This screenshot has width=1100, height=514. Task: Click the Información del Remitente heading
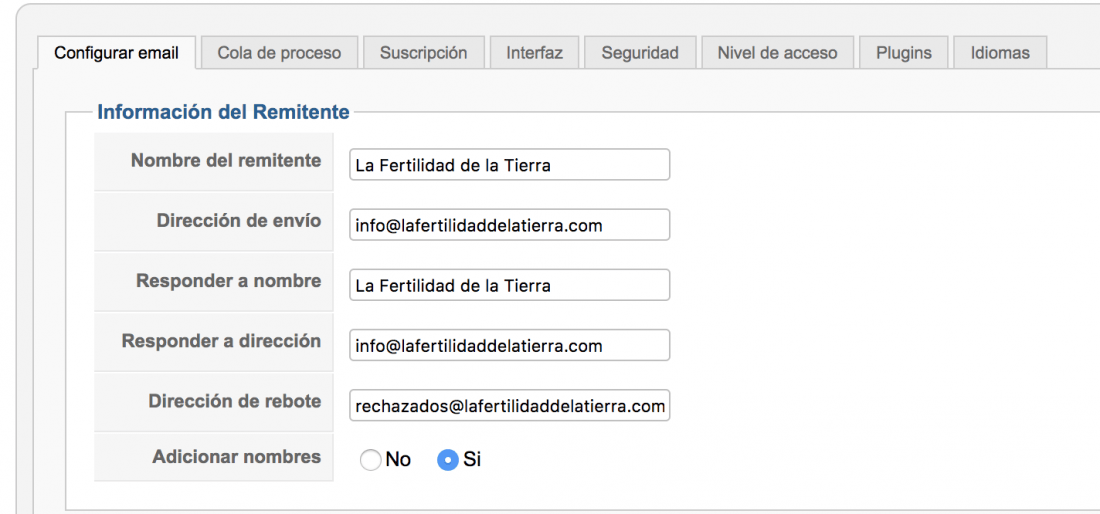[x=223, y=112]
